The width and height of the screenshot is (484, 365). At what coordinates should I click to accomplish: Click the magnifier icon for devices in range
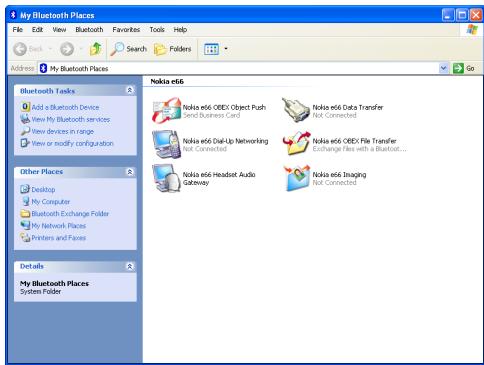pos(25,131)
